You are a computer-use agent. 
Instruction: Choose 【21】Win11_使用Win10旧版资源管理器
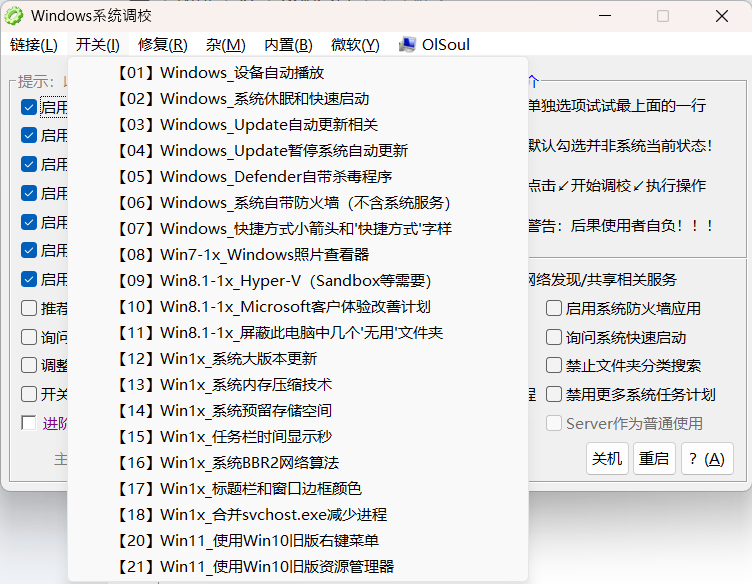click(298, 566)
